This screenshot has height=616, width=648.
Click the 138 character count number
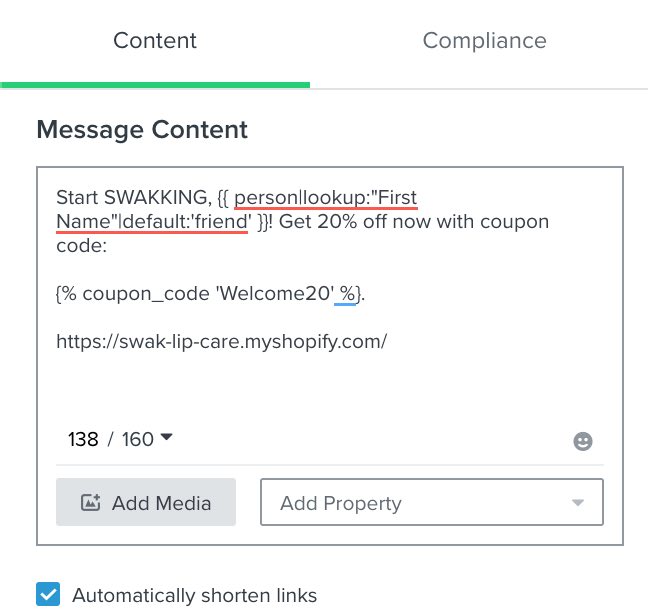[x=83, y=439]
